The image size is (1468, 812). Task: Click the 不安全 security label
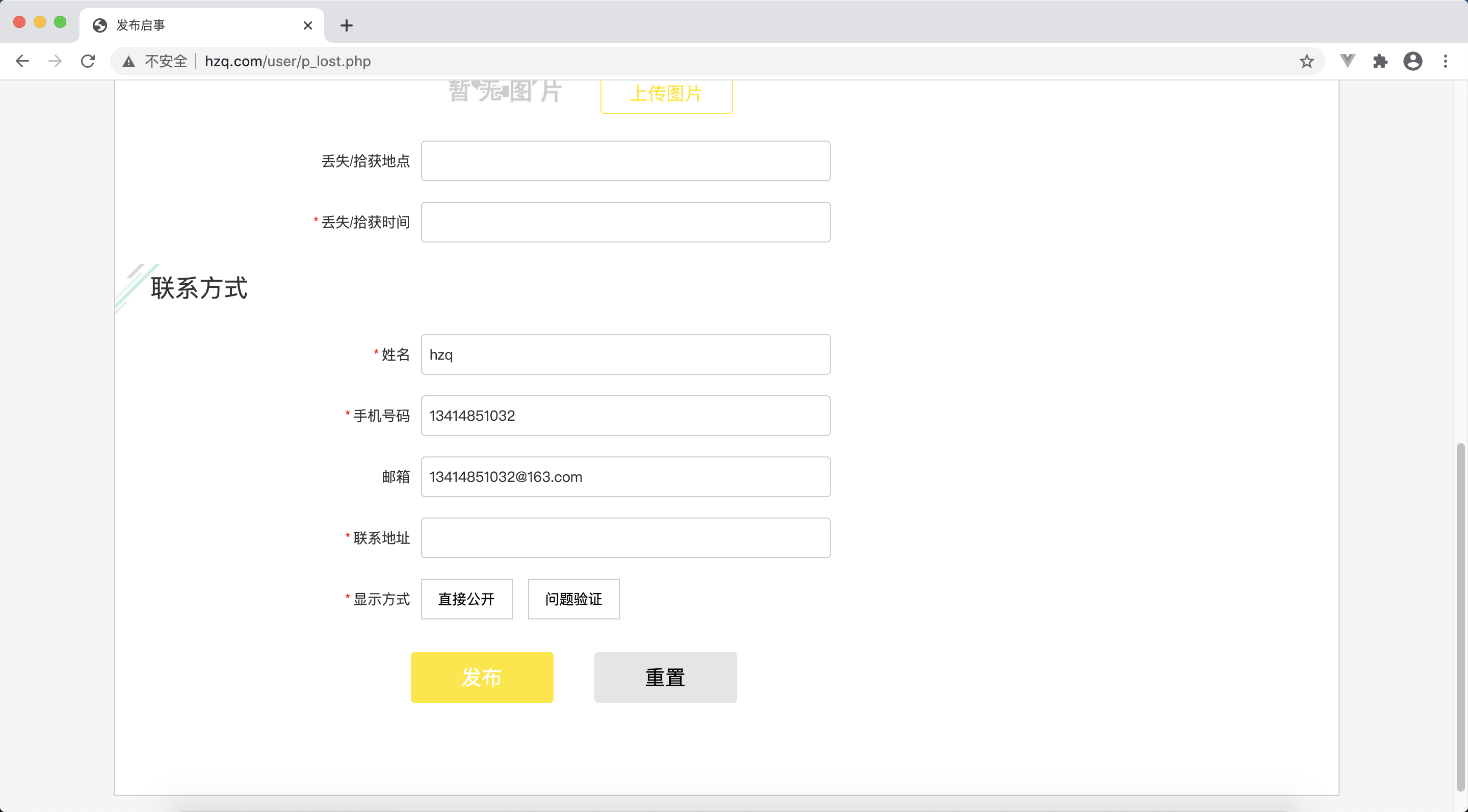(x=166, y=61)
